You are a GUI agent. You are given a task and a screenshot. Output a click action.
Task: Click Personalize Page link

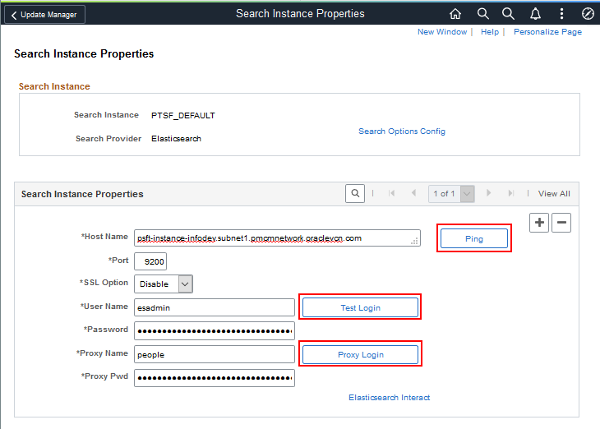tap(548, 32)
